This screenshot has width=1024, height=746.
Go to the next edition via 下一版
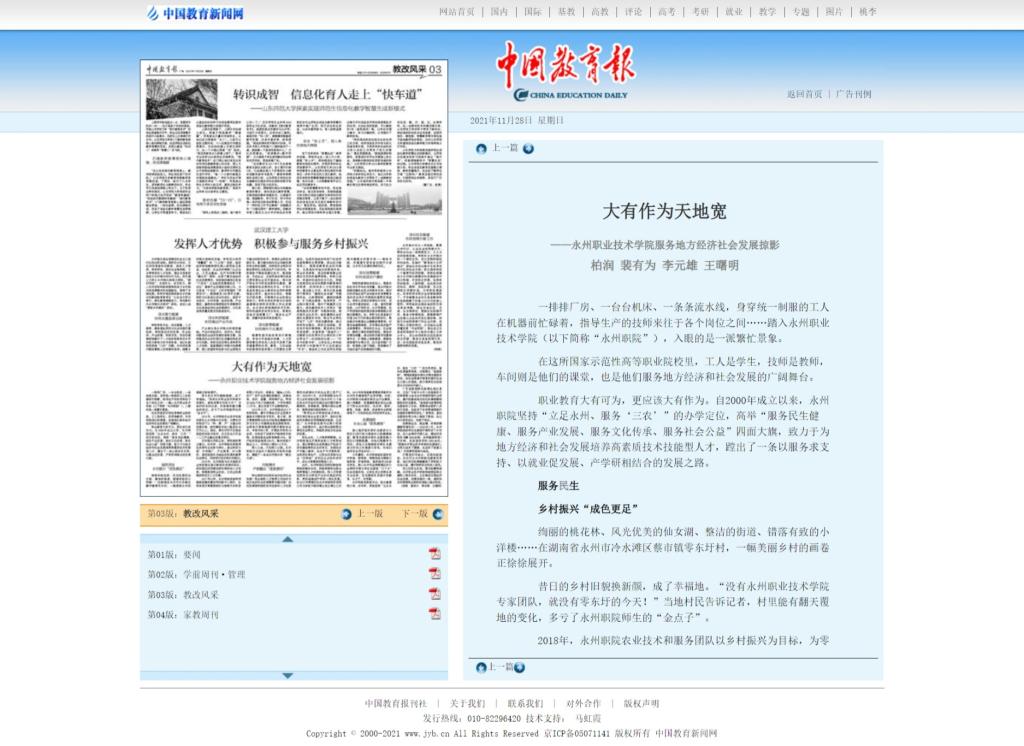[415, 514]
